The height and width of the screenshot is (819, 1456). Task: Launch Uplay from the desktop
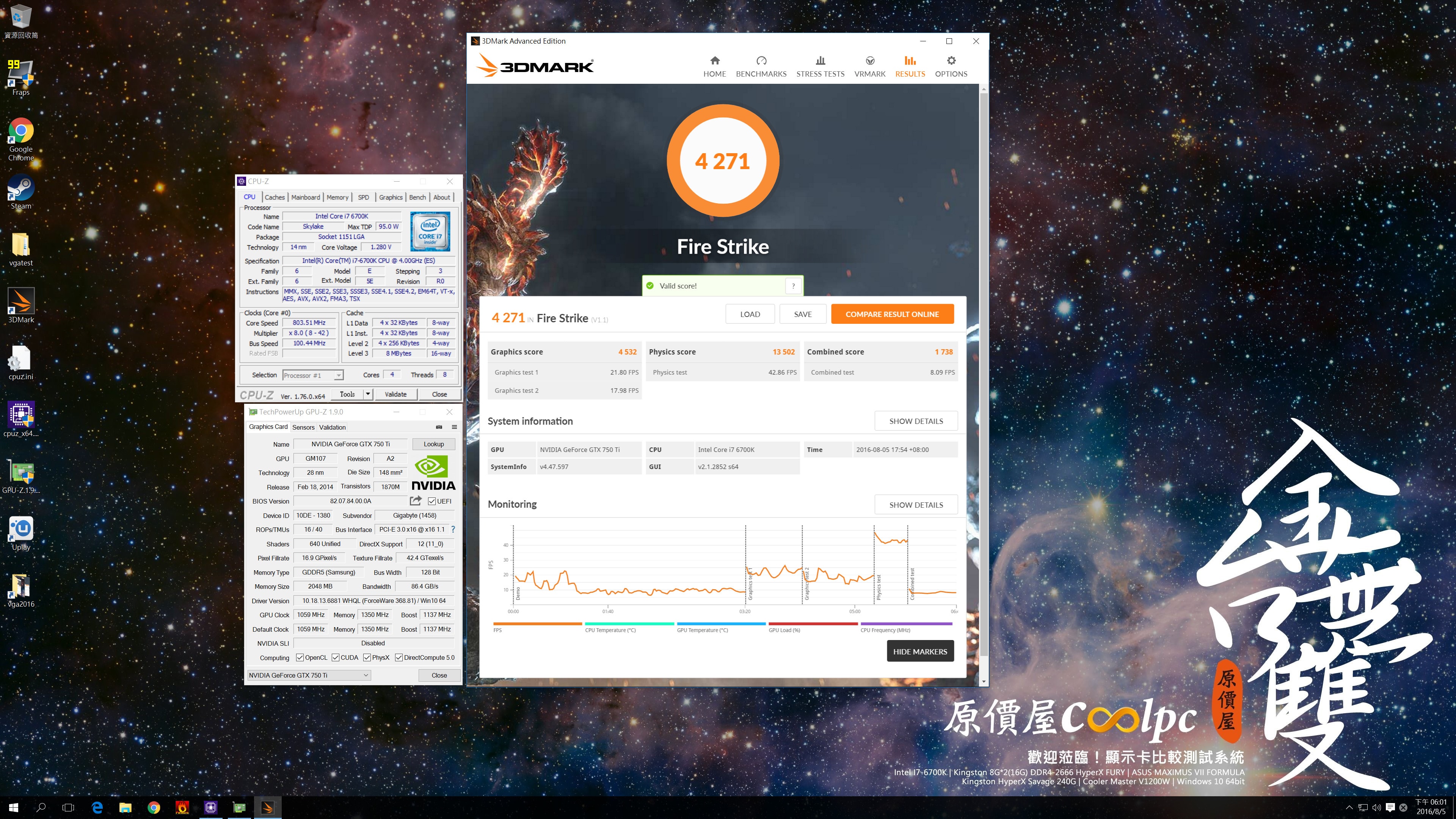[21, 533]
